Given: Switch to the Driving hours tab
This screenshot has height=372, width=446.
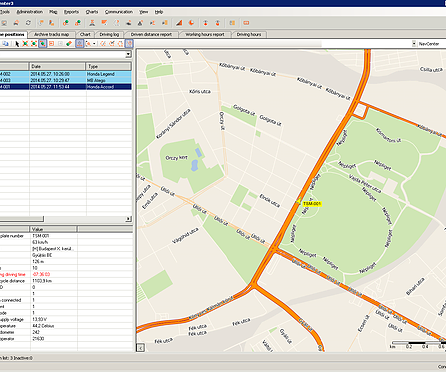Looking at the screenshot, I should 249,34.
